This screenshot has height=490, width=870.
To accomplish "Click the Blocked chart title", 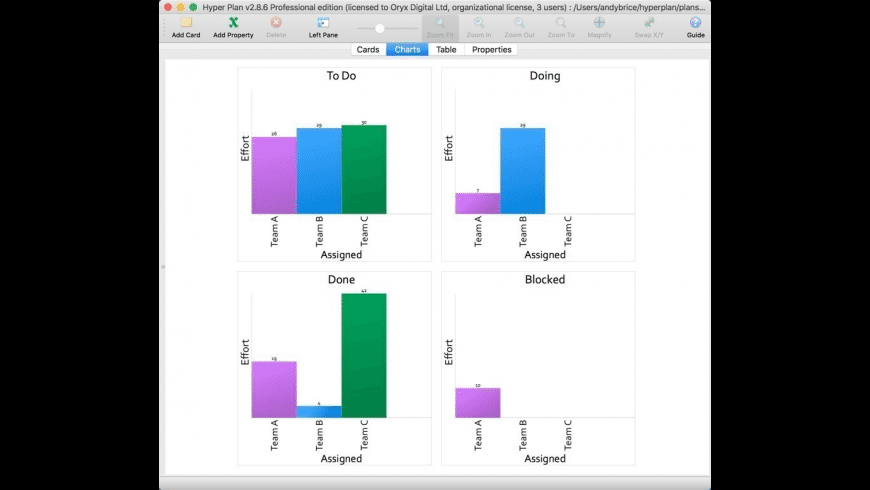I will click(545, 280).
